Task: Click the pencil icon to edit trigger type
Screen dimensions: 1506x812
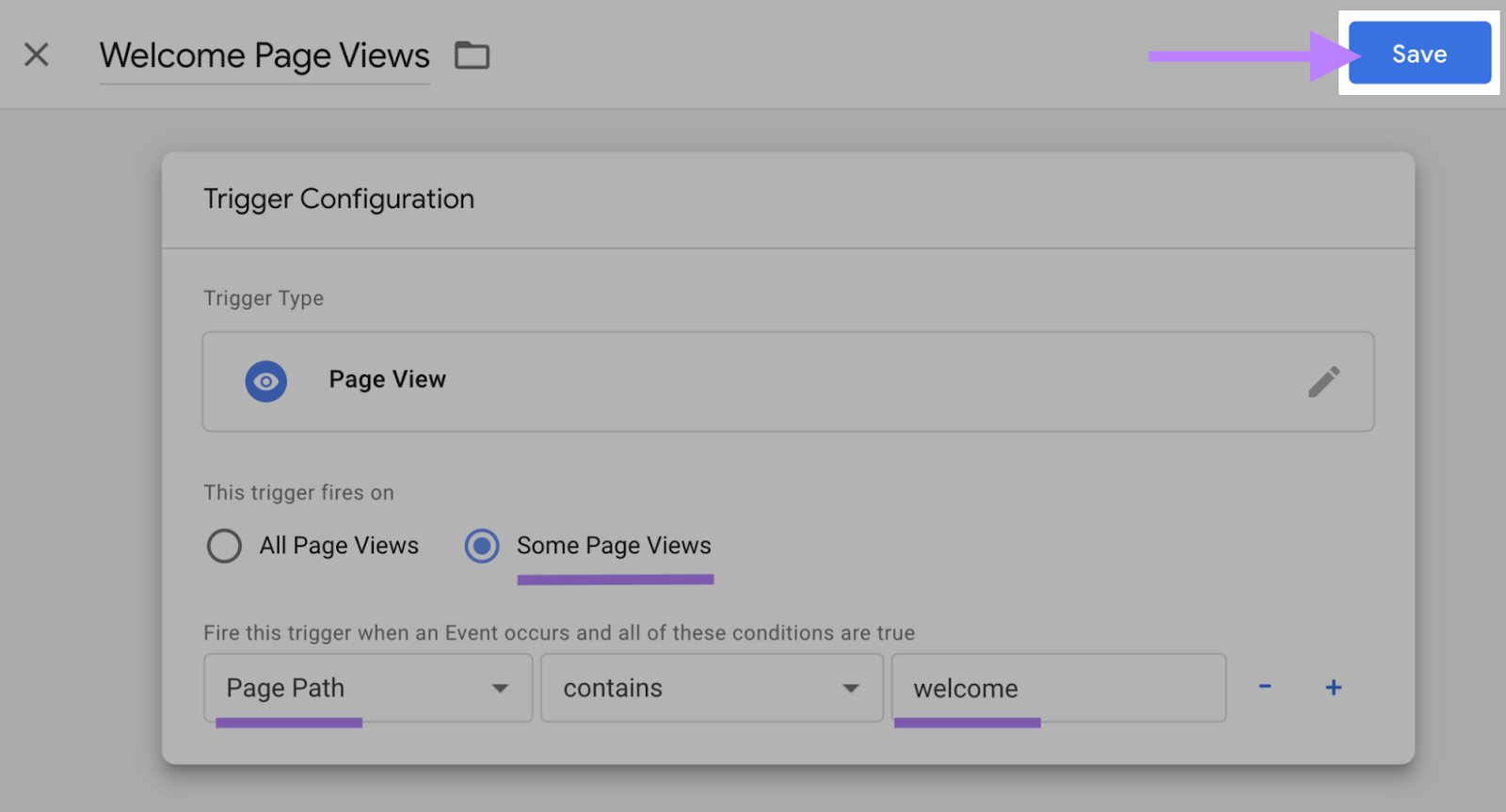Action: point(1323,382)
